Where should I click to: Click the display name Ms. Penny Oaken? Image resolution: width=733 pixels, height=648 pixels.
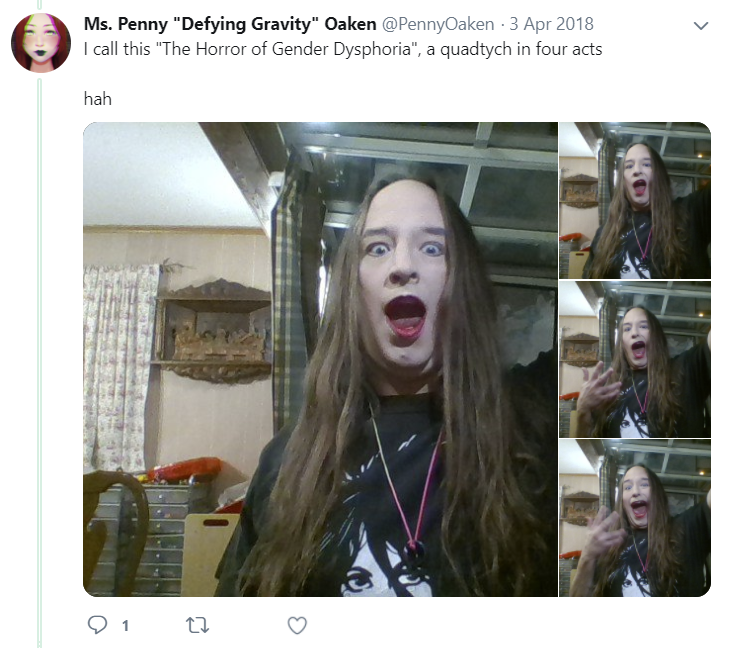pos(230,24)
